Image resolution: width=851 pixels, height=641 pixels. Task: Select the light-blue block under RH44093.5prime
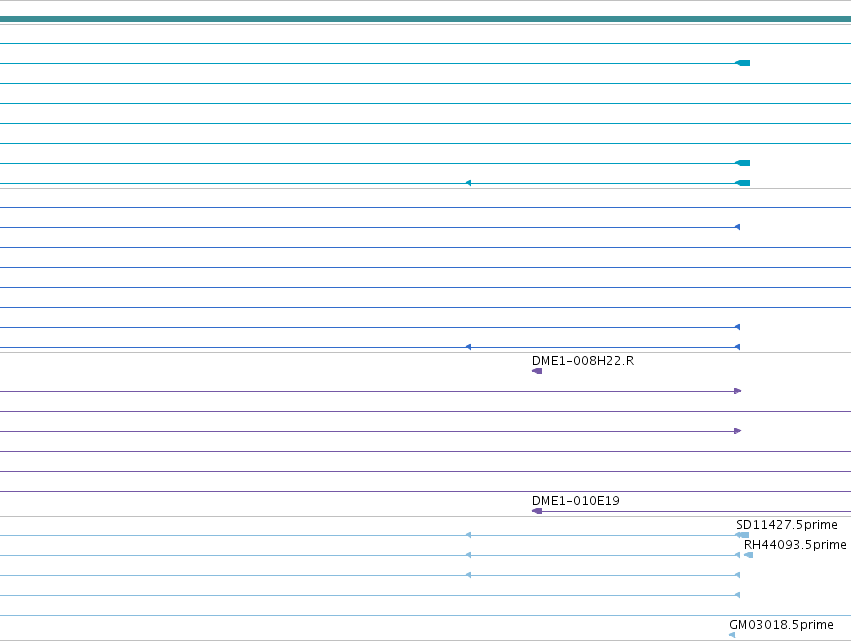coord(748,555)
